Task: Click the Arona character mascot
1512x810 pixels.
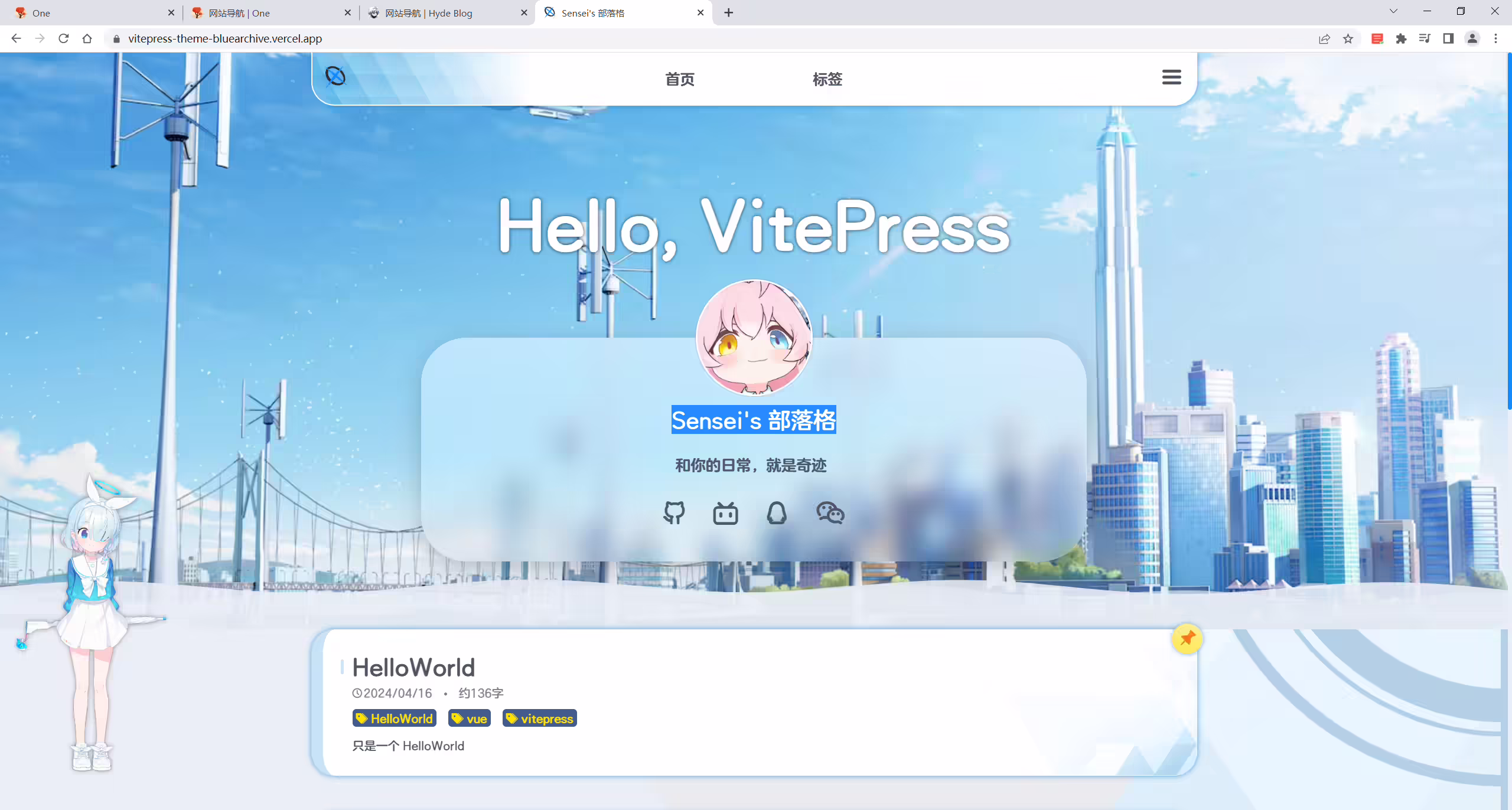Action: pyautogui.click(x=92, y=623)
